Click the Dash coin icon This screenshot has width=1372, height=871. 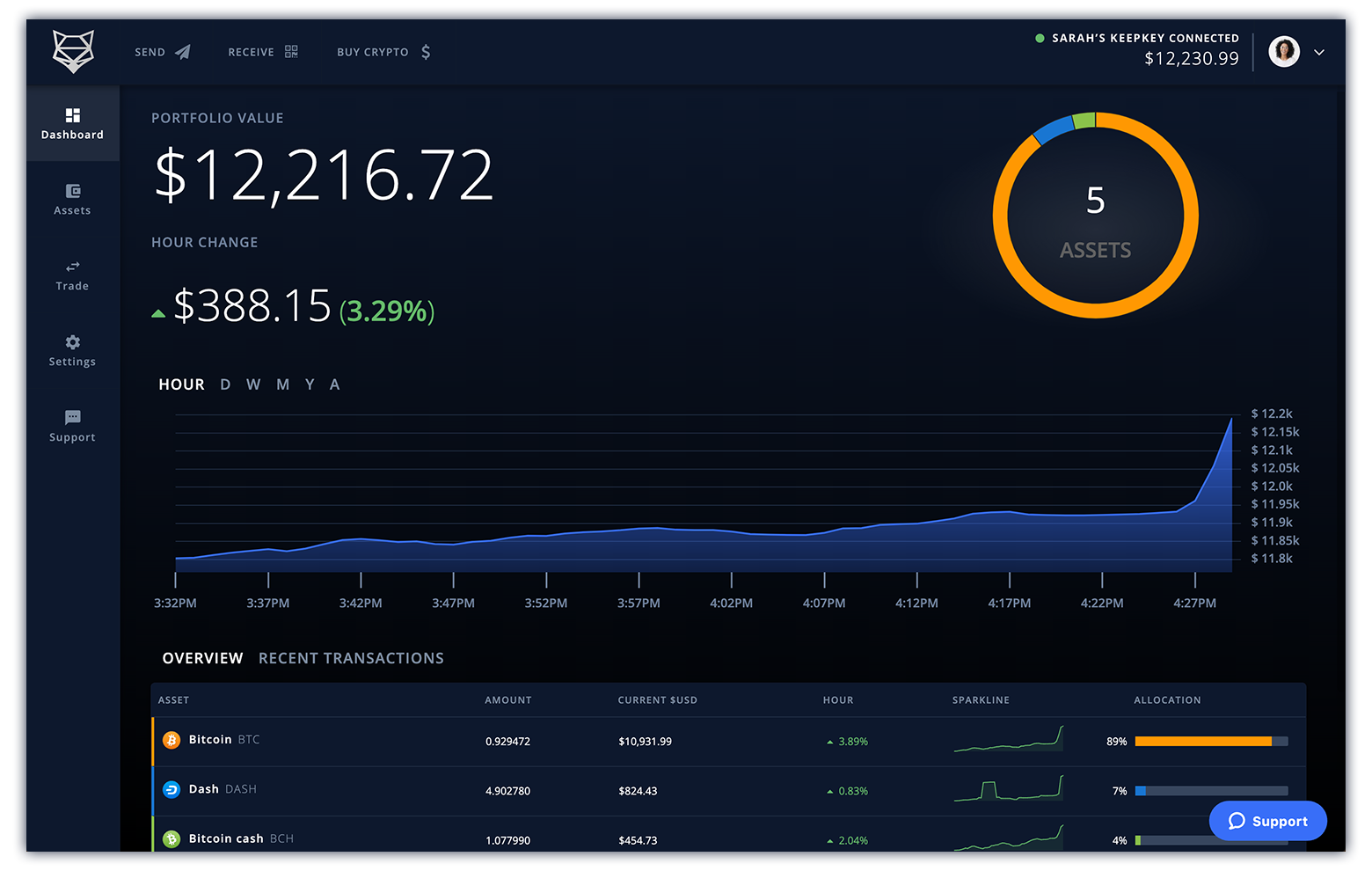click(171, 790)
